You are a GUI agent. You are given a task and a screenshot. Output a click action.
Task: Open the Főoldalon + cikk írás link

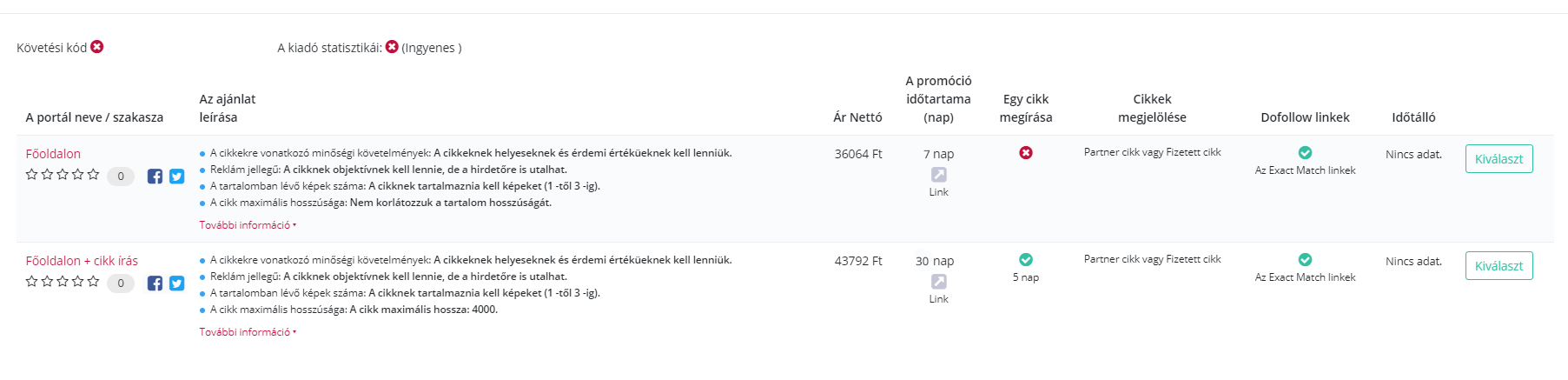pos(82,261)
